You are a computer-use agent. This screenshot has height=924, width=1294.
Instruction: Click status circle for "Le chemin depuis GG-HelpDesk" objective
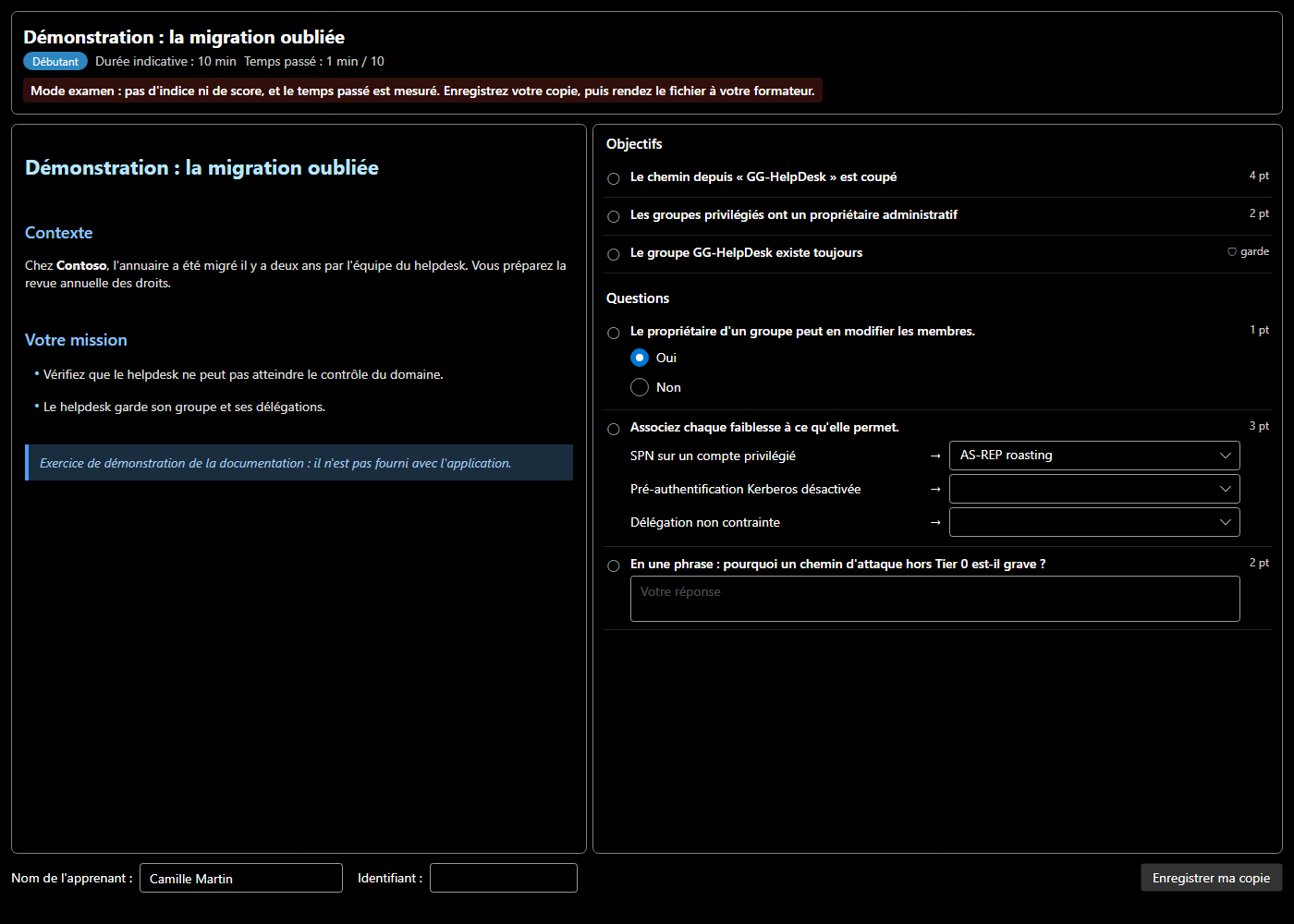point(614,178)
